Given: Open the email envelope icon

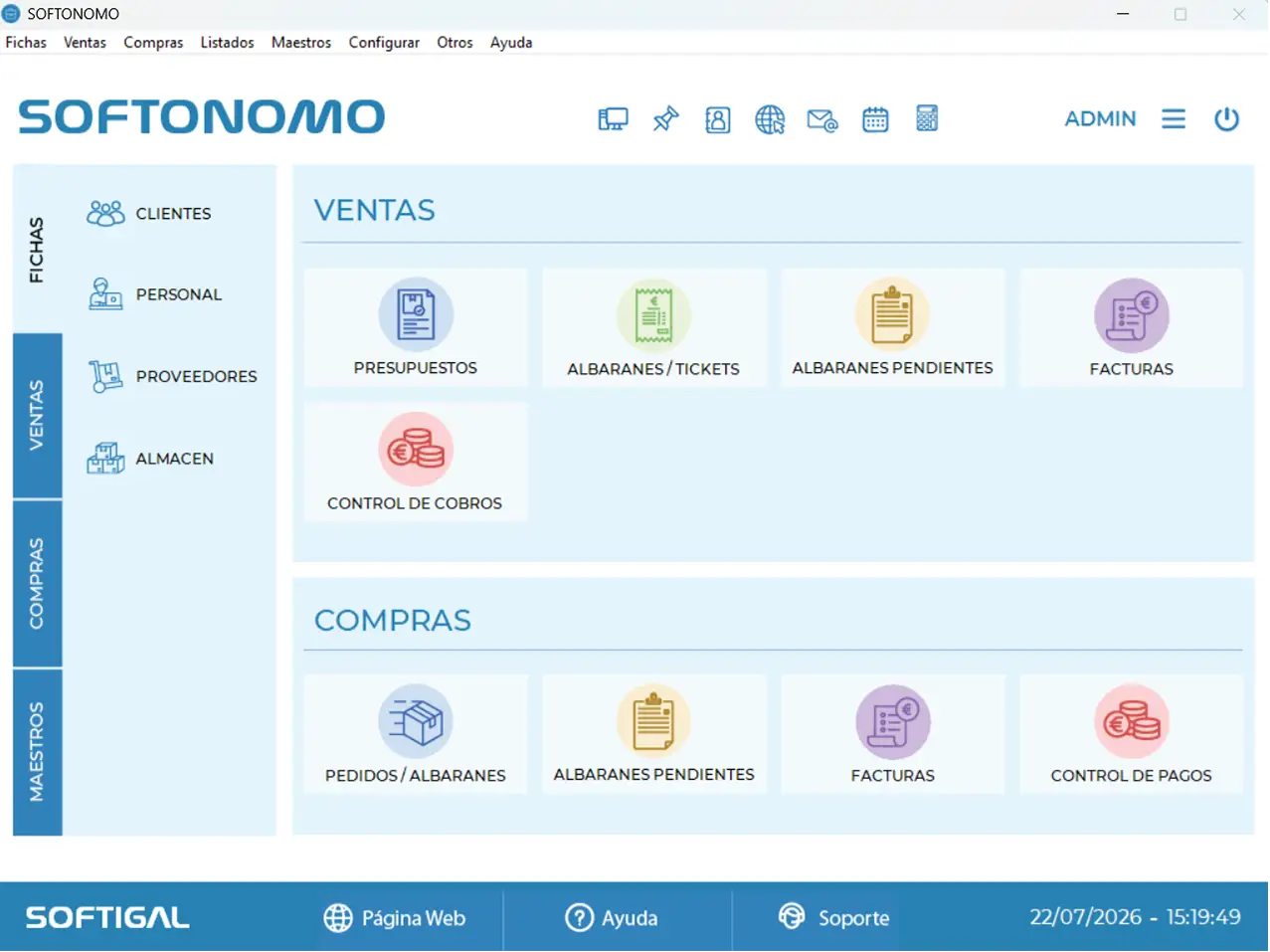Looking at the screenshot, I should [x=822, y=120].
